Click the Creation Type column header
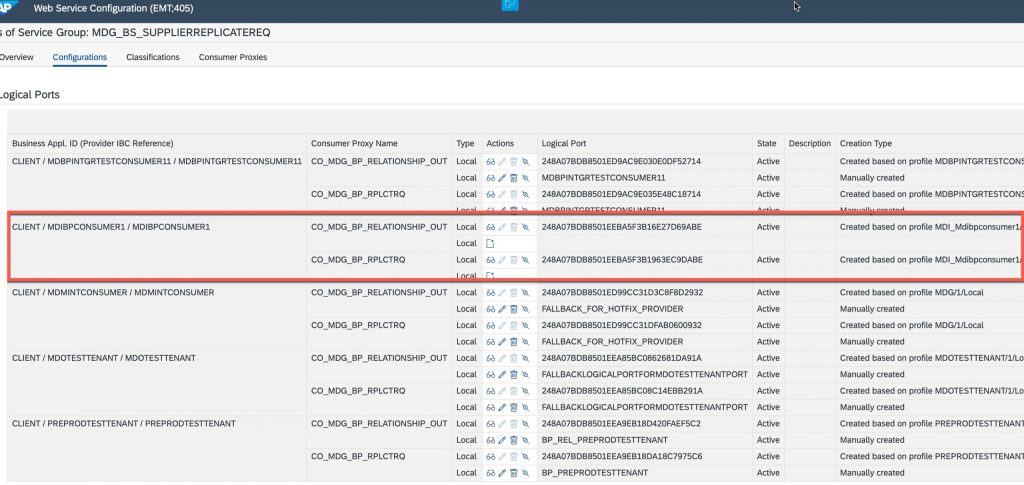 click(x=866, y=144)
